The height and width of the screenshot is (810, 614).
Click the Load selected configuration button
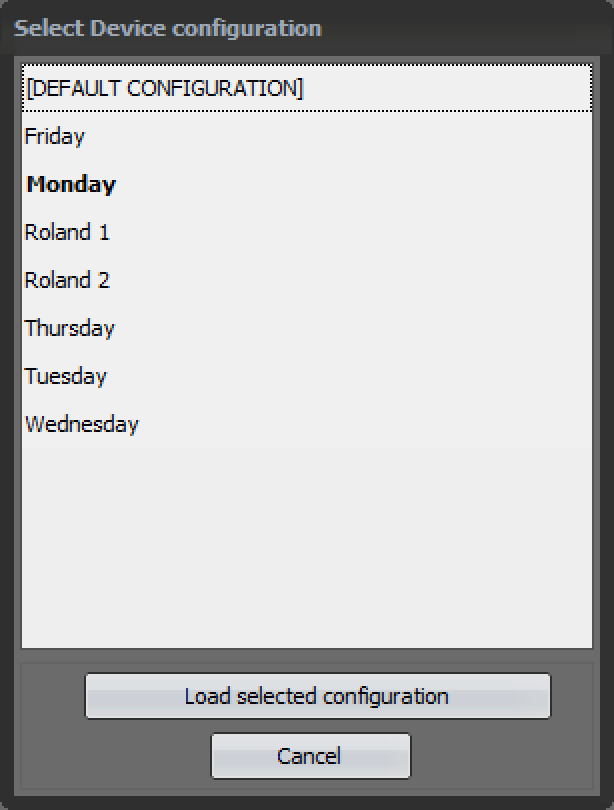coord(318,696)
